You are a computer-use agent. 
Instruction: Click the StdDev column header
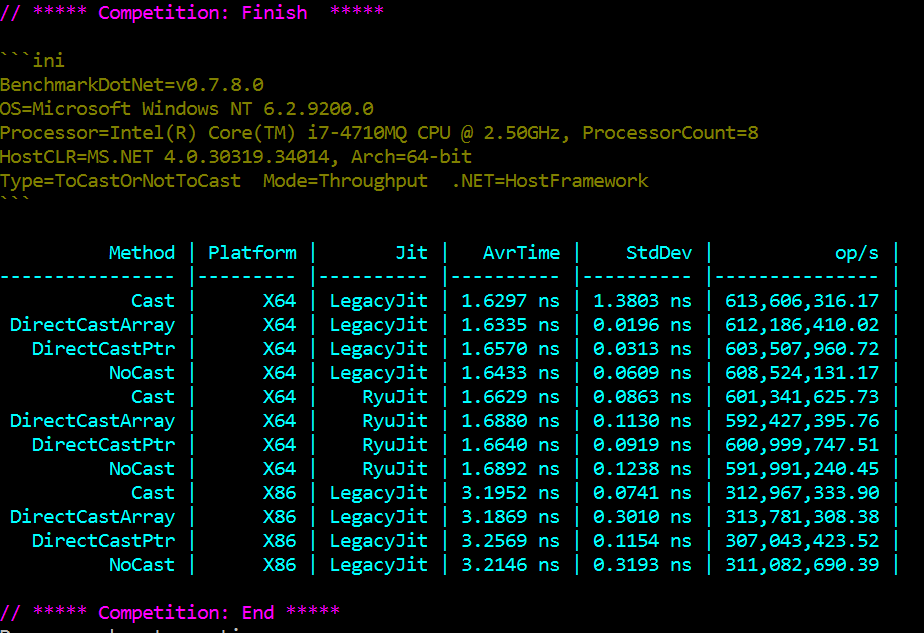coord(659,253)
